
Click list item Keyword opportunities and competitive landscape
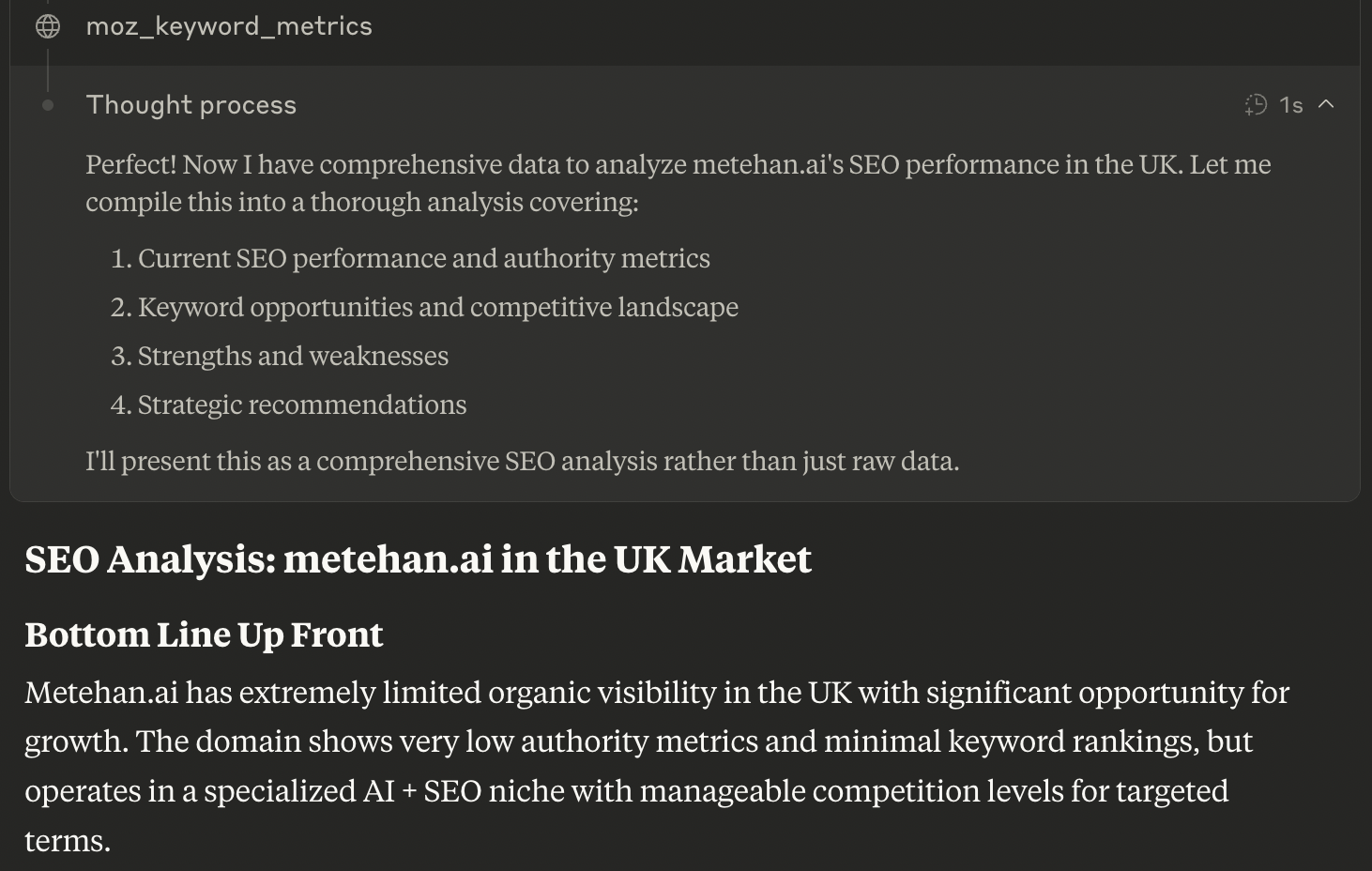pos(438,307)
